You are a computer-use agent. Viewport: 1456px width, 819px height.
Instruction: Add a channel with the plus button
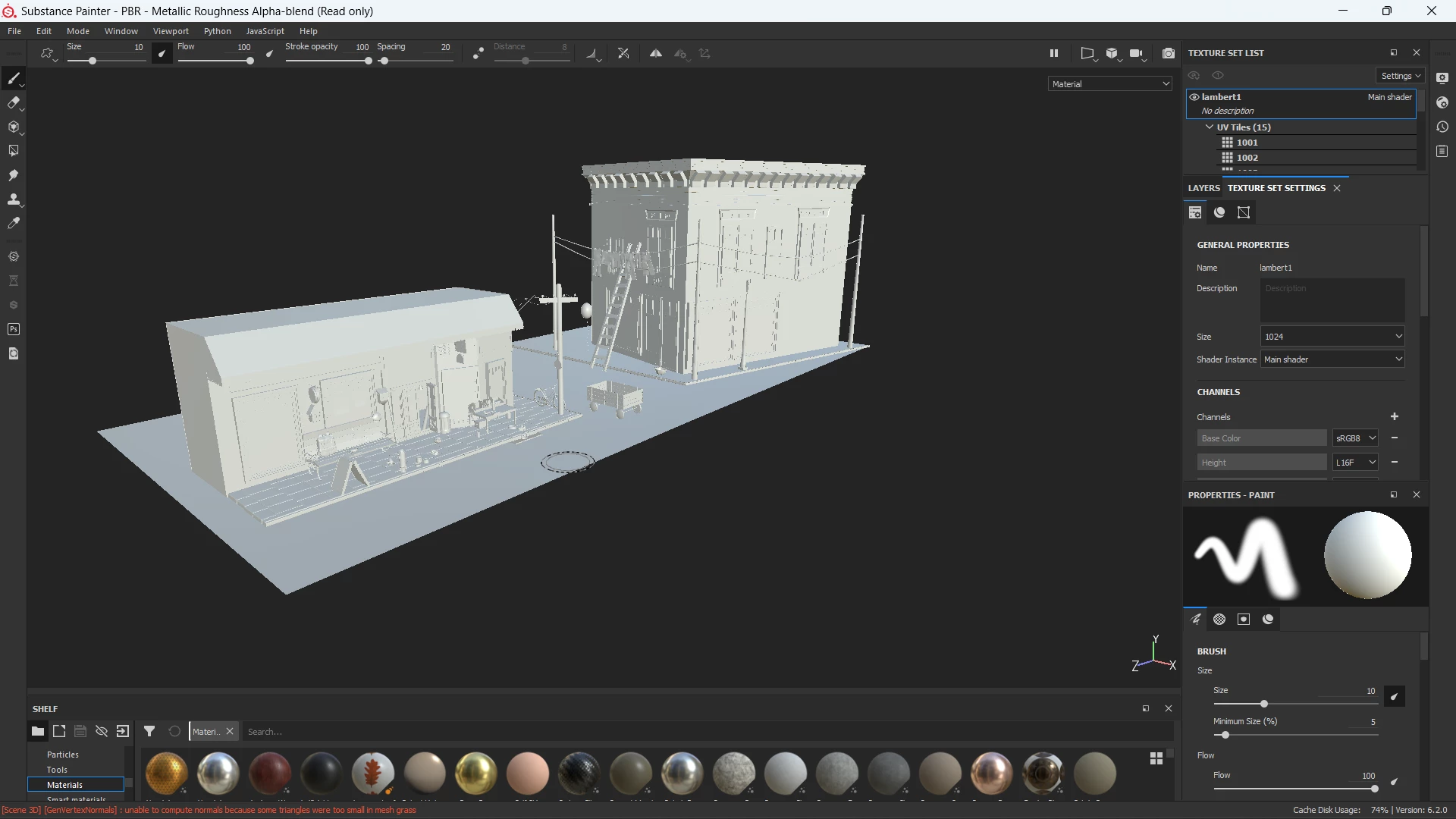[1394, 417]
